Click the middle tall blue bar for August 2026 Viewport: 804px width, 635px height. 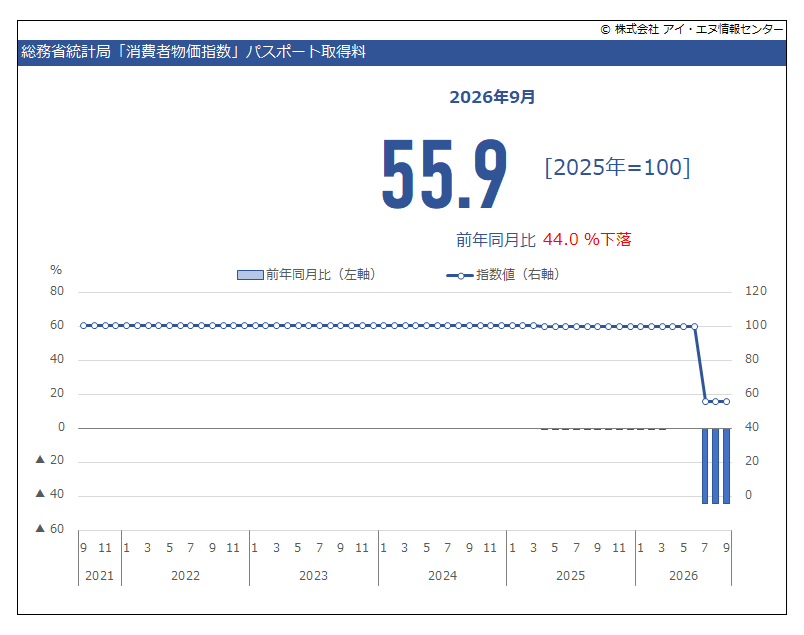715,466
